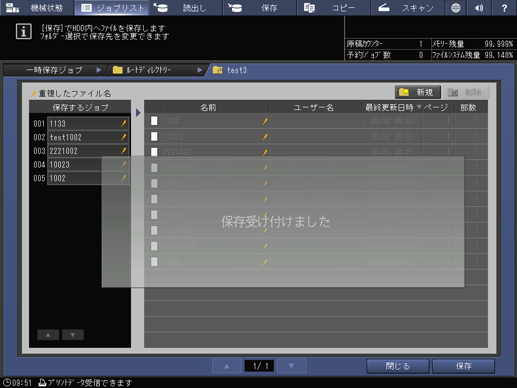The height and width of the screenshot is (388, 517).
Task: Sort by 最終更新日時 column header
Action: [393, 107]
